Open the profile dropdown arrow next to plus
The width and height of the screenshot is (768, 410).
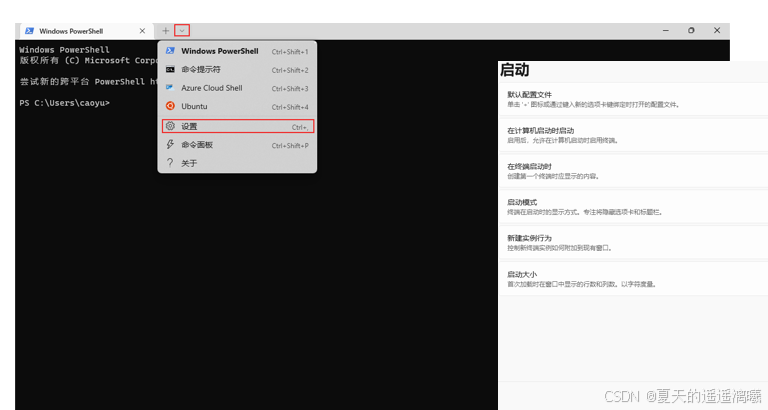[x=182, y=30]
